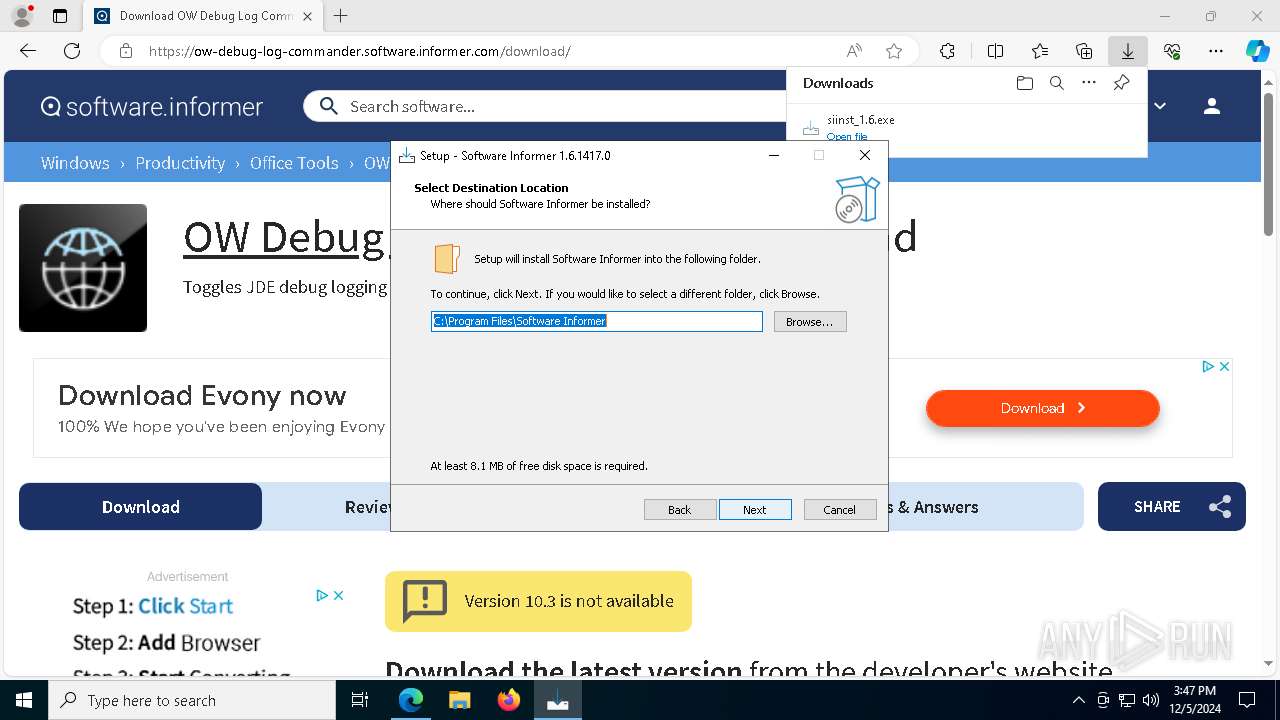This screenshot has width=1280, height=720.
Task: Click the Edge back arrow
Action: pyautogui.click(x=28, y=51)
